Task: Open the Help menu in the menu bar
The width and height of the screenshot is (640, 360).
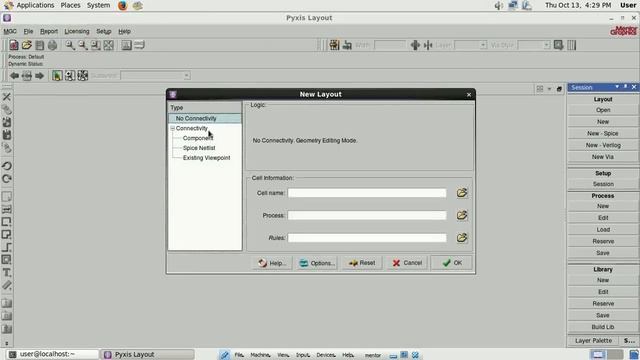Action: click(x=124, y=31)
